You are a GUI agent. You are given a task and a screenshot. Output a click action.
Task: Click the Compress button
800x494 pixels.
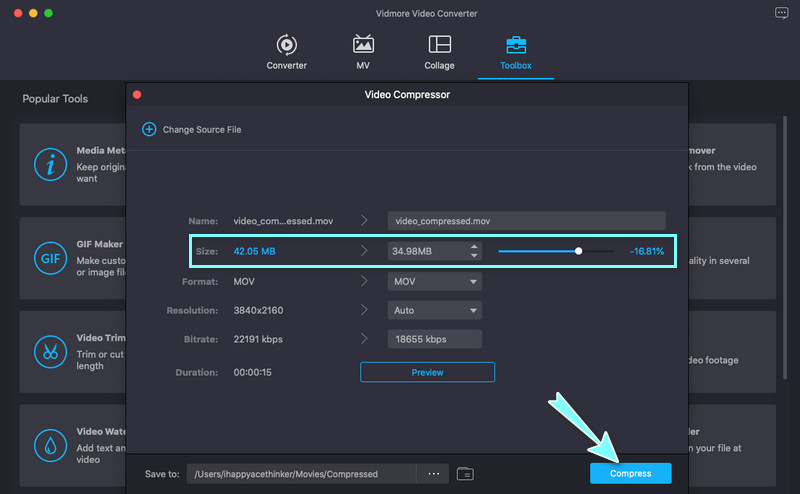click(630, 473)
